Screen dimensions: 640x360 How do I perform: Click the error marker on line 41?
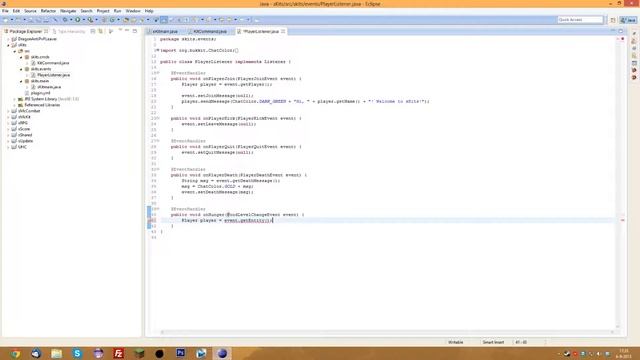149,220
